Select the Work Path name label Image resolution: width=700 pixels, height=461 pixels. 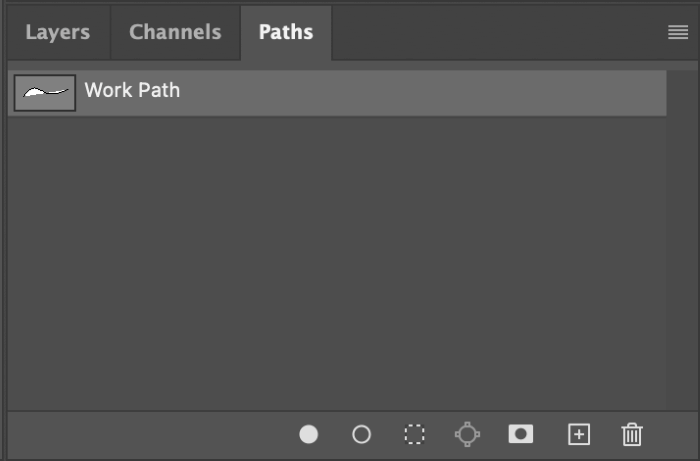(132, 90)
